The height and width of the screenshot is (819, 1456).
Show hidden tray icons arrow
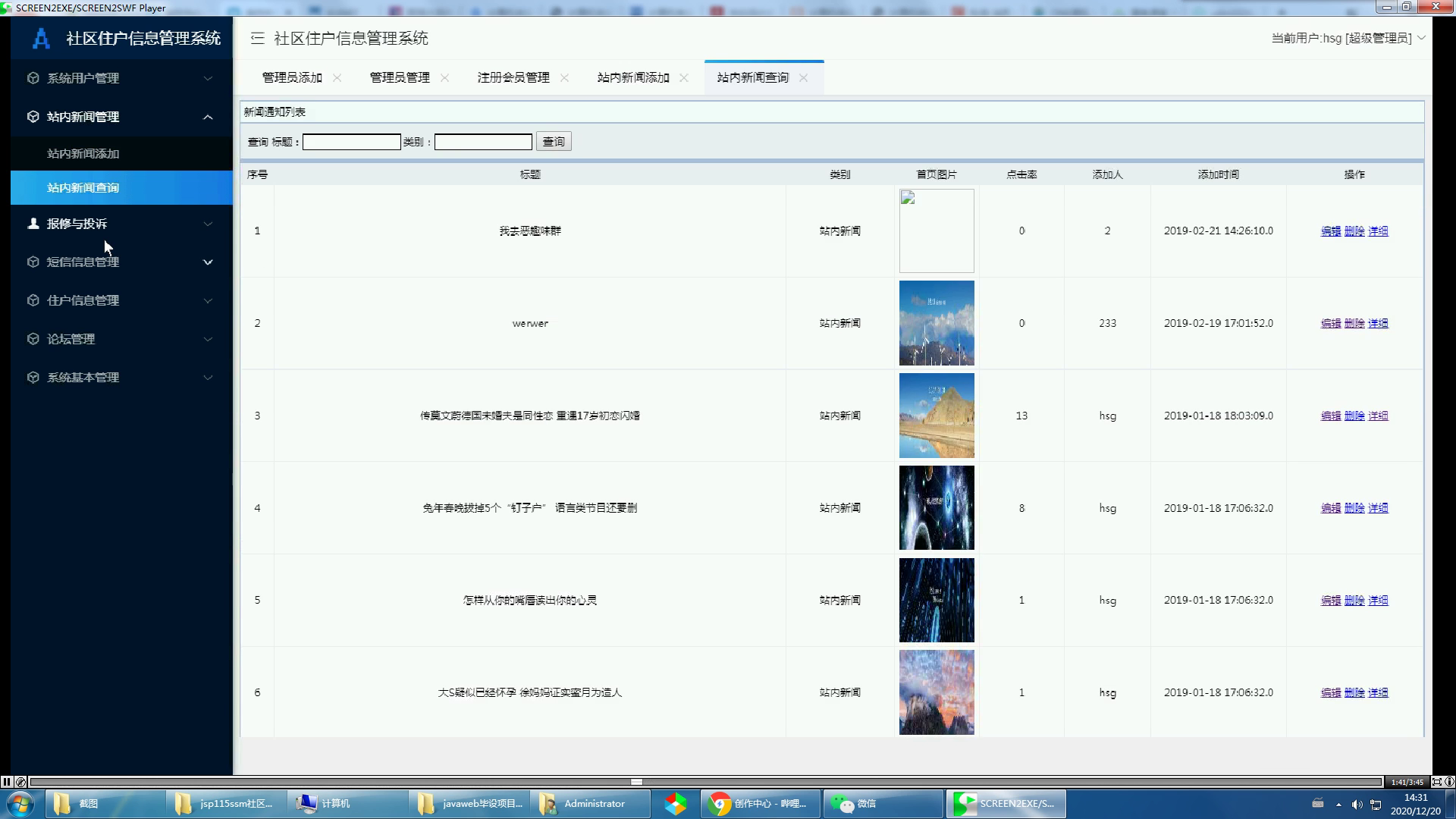[1338, 805]
